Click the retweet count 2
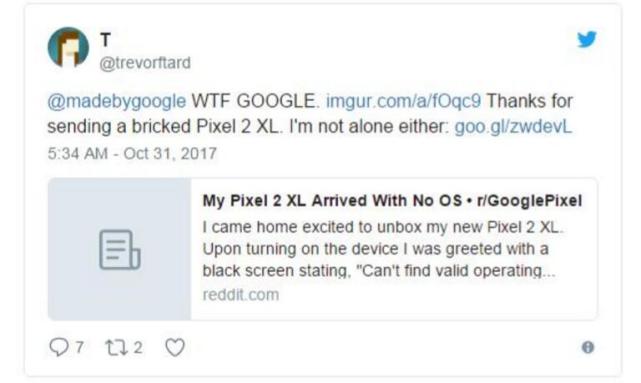641x383 pixels. [138, 347]
